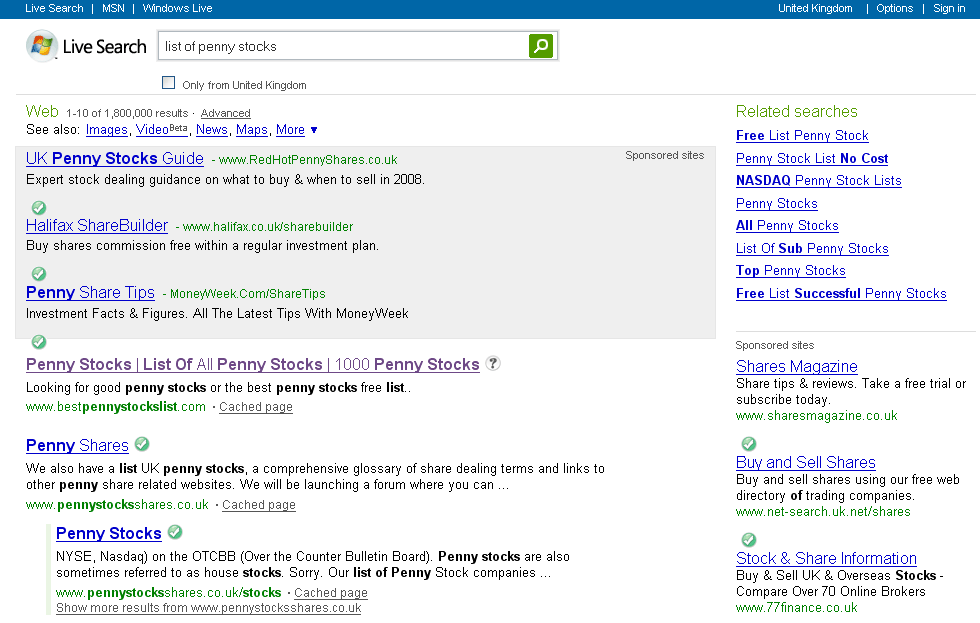Click the United Kingdom region link
The height and width of the screenshot is (623, 980).
point(815,8)
